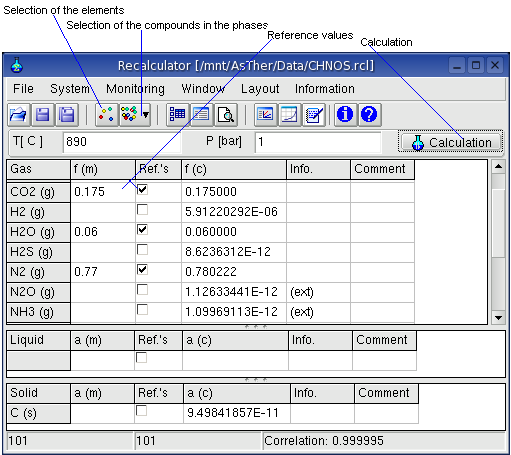The height and width of the screenshot is (455, 511).
Task: Click the blue info circle icon
Action: (345, 115)
